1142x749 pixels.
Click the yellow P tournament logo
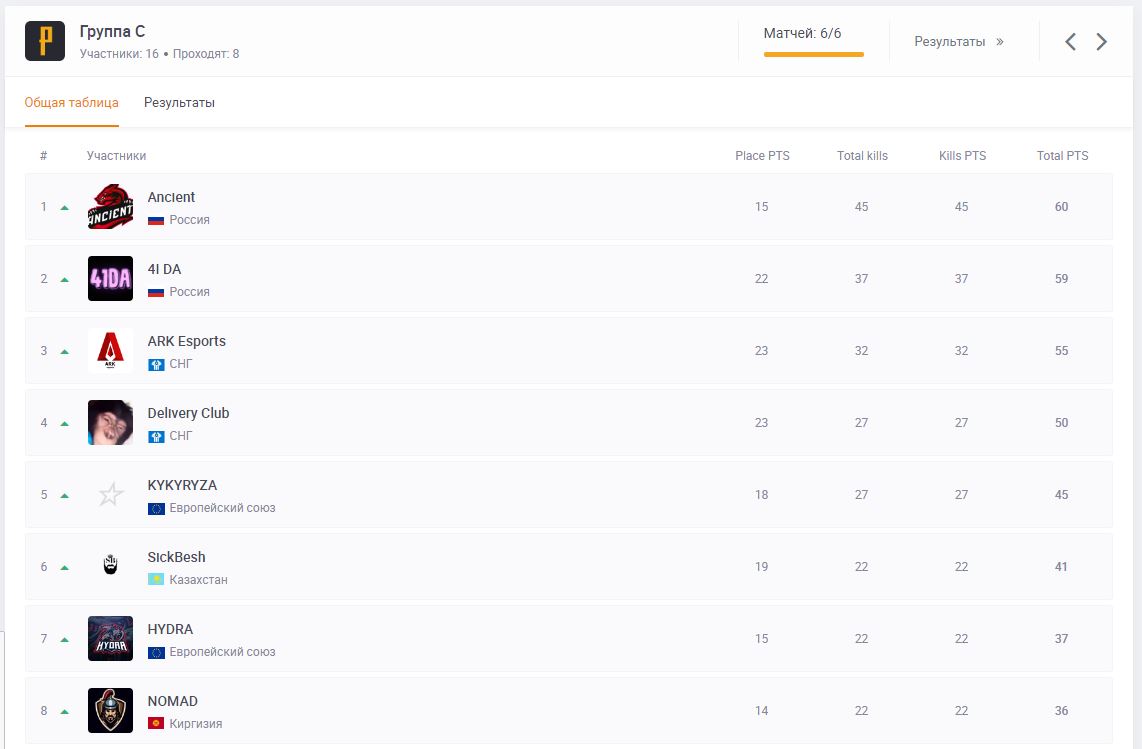click(45, 41)
